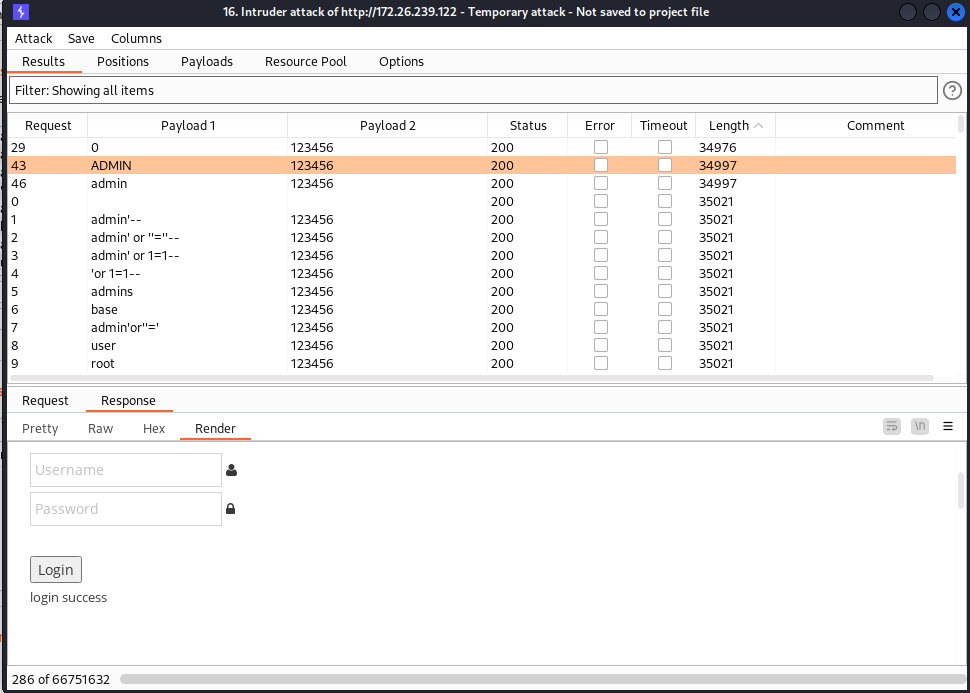970x693 pixels.
Task: Click the Login button in rendered page
Action: tap(56, 569)
